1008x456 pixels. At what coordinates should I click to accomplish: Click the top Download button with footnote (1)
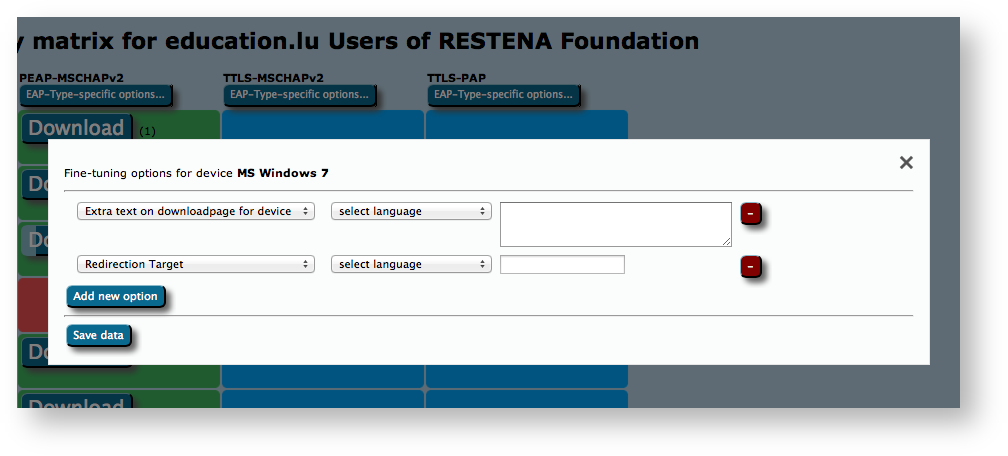77,128
